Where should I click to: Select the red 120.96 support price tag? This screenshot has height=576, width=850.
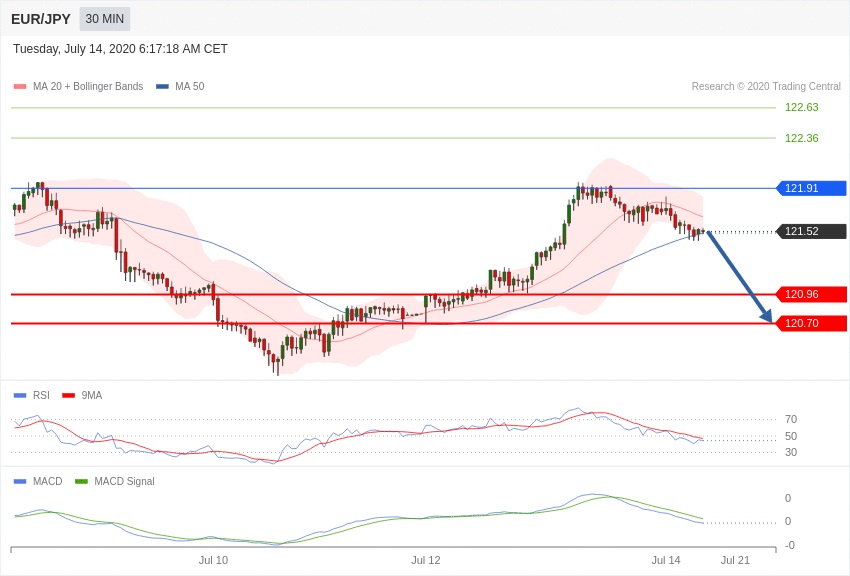click(811, 294)
